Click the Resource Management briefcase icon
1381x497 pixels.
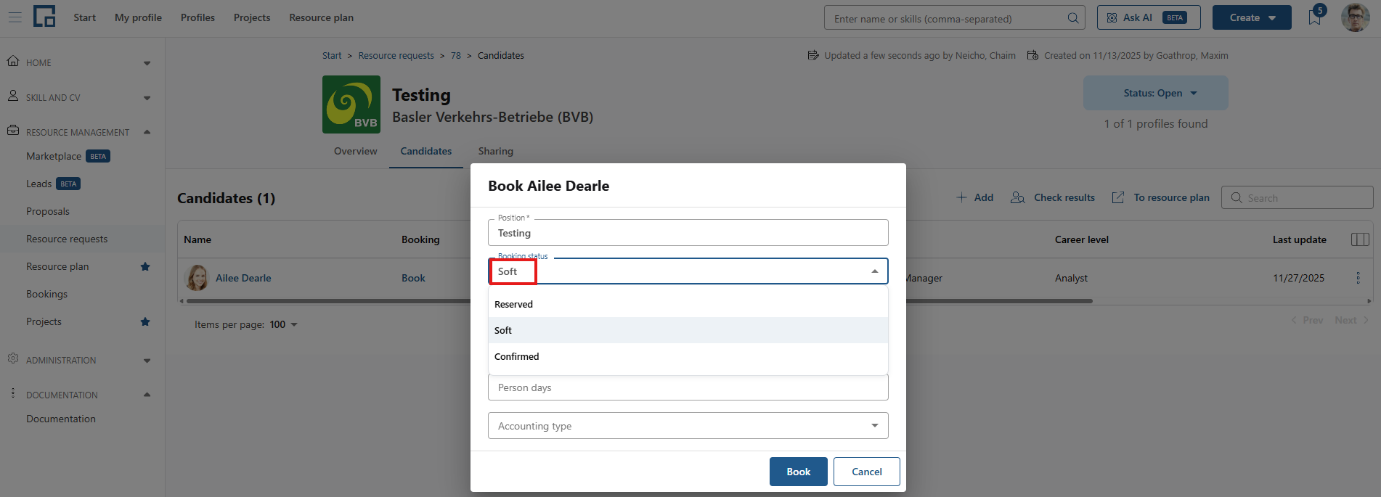(13, 132)
